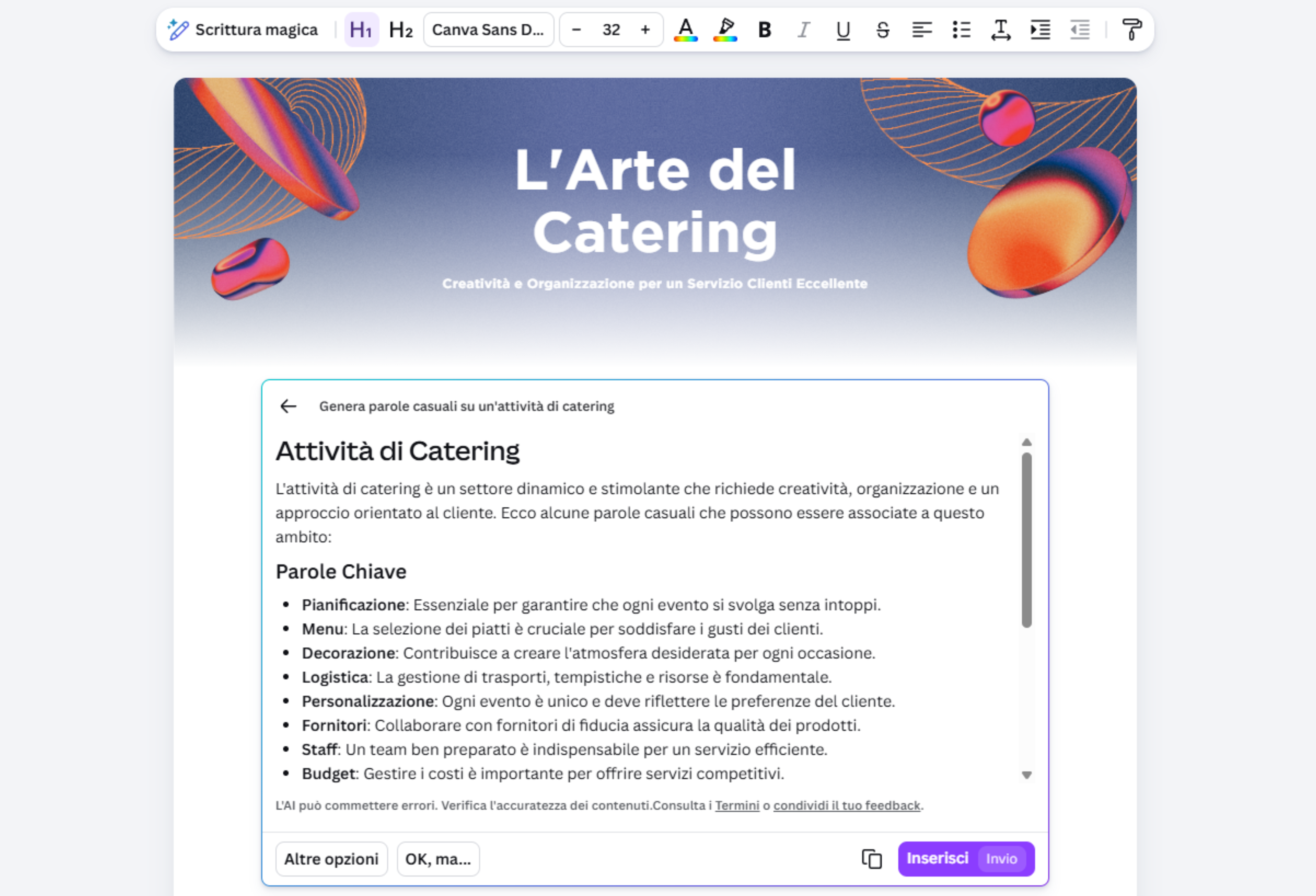Click the Staff bullet item

[564, 749]
